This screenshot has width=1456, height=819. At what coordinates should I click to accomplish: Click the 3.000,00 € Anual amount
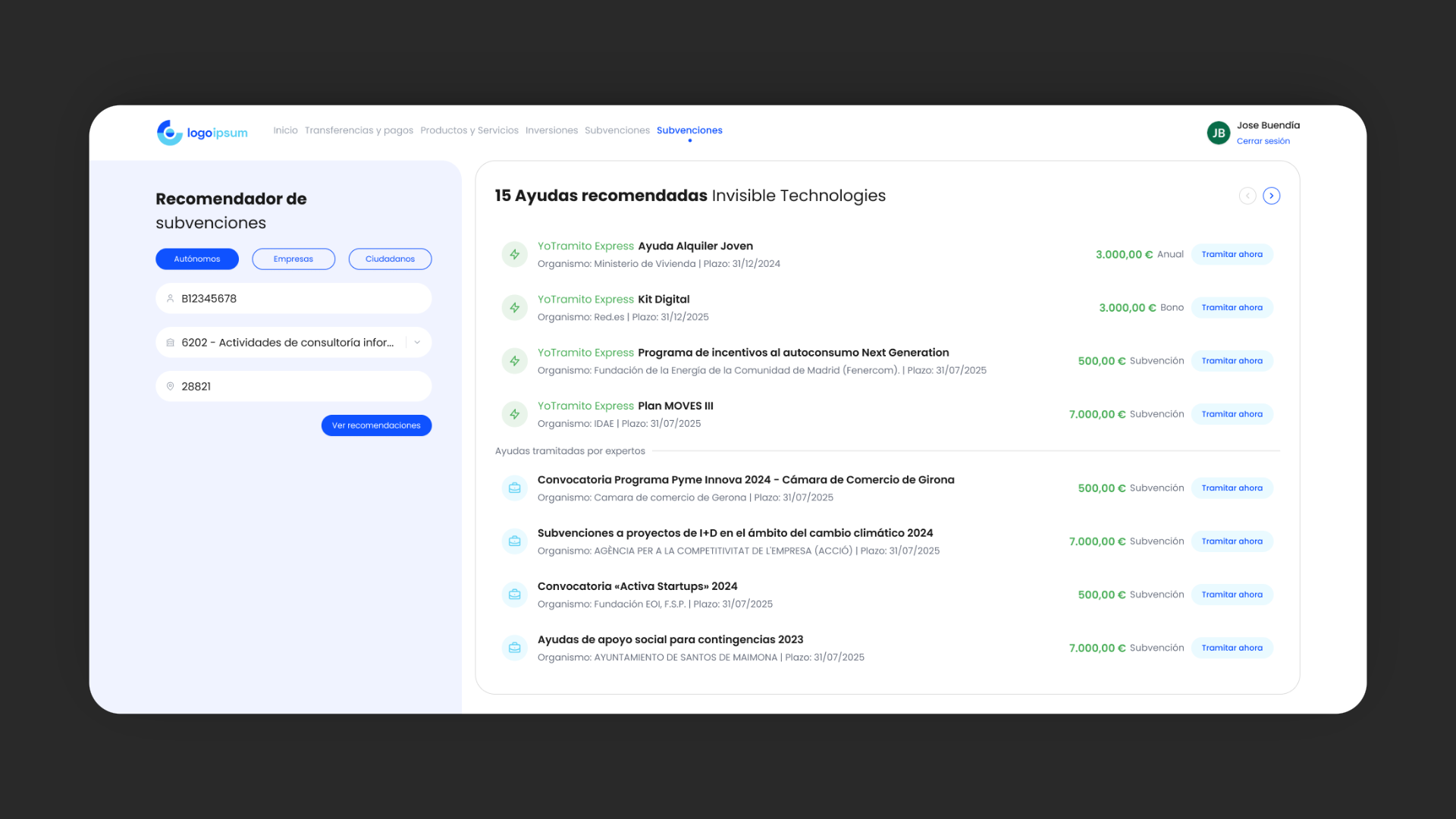[1139, 255]
